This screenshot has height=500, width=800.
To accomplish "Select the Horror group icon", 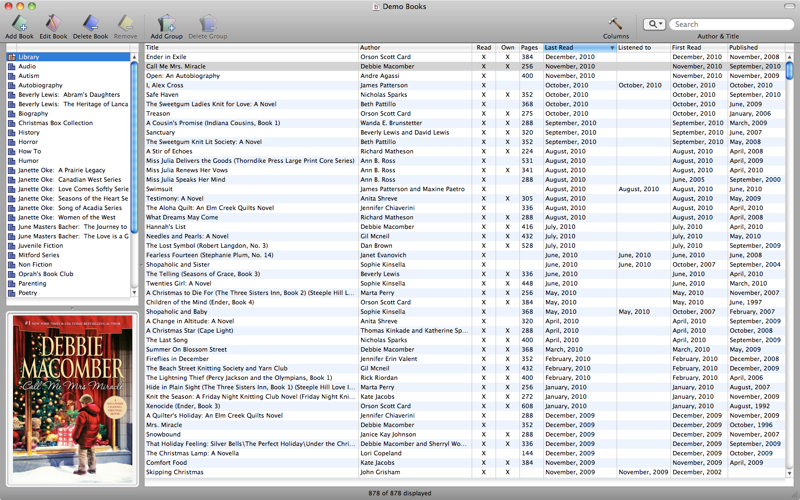I will click(12, 142).
